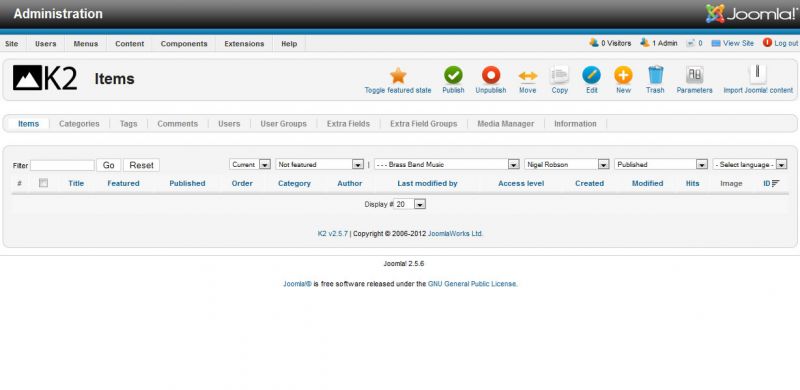Sort by the Created column header
This screenshot has width=800, height=390.
(x=589, y=183)
